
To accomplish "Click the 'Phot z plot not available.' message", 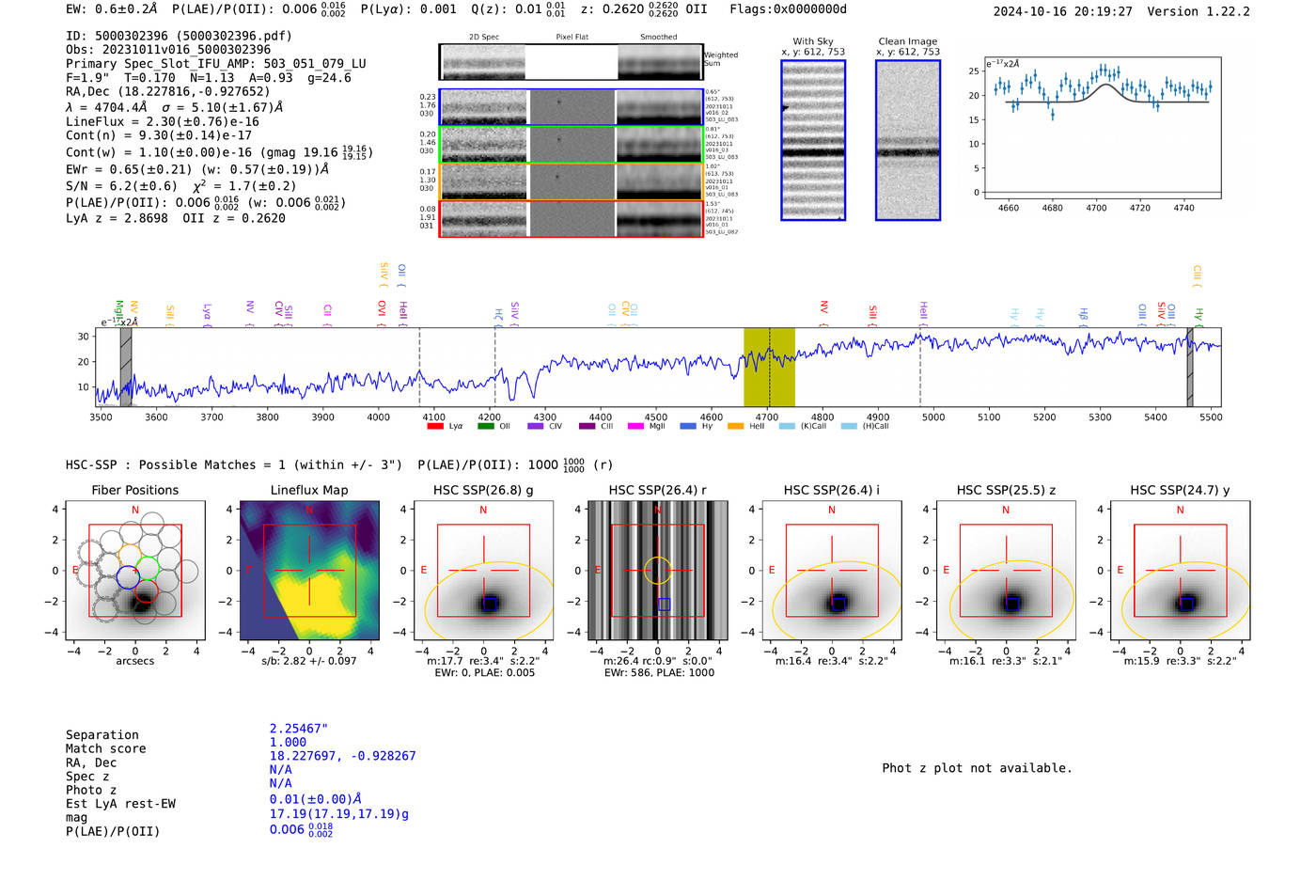I will coord(978,768).
